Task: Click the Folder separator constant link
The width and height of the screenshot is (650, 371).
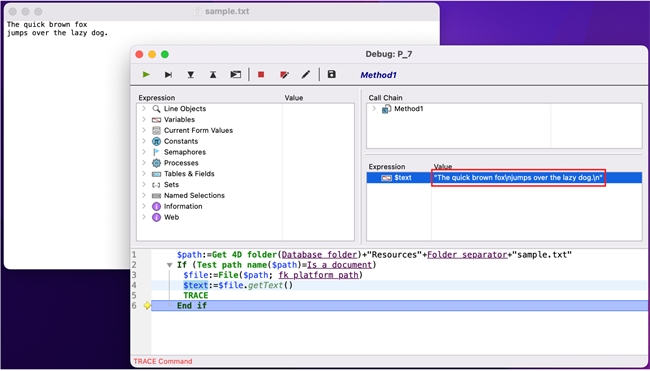Action: [x=467, y=255]
